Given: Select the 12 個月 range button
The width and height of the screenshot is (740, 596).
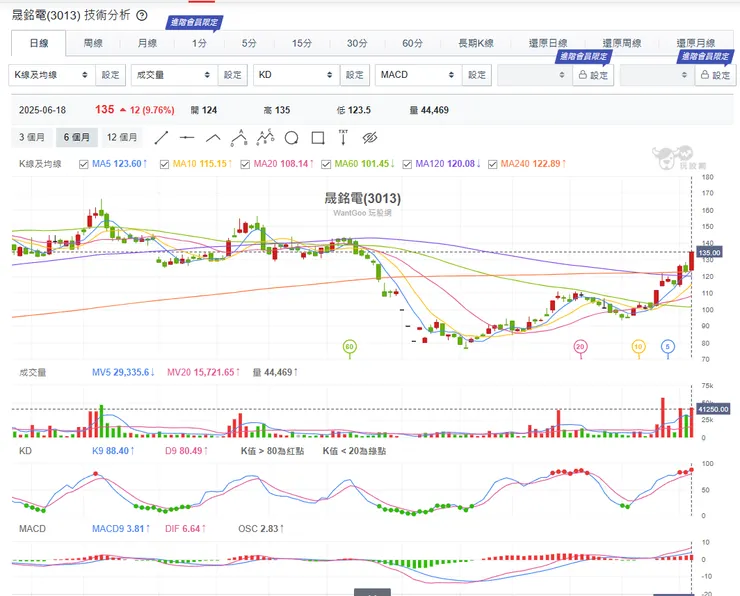Looking at the screenshot, I should [122, 137].
